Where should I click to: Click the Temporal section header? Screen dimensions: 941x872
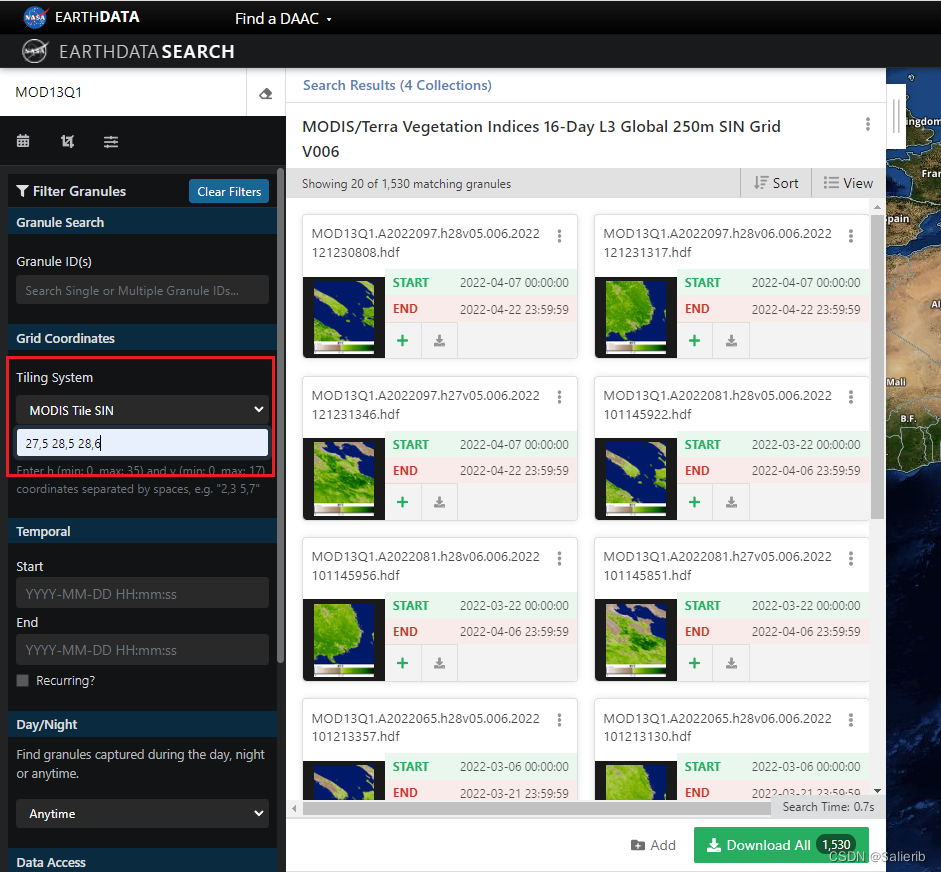pyautogui.click(x=142, y=532)
